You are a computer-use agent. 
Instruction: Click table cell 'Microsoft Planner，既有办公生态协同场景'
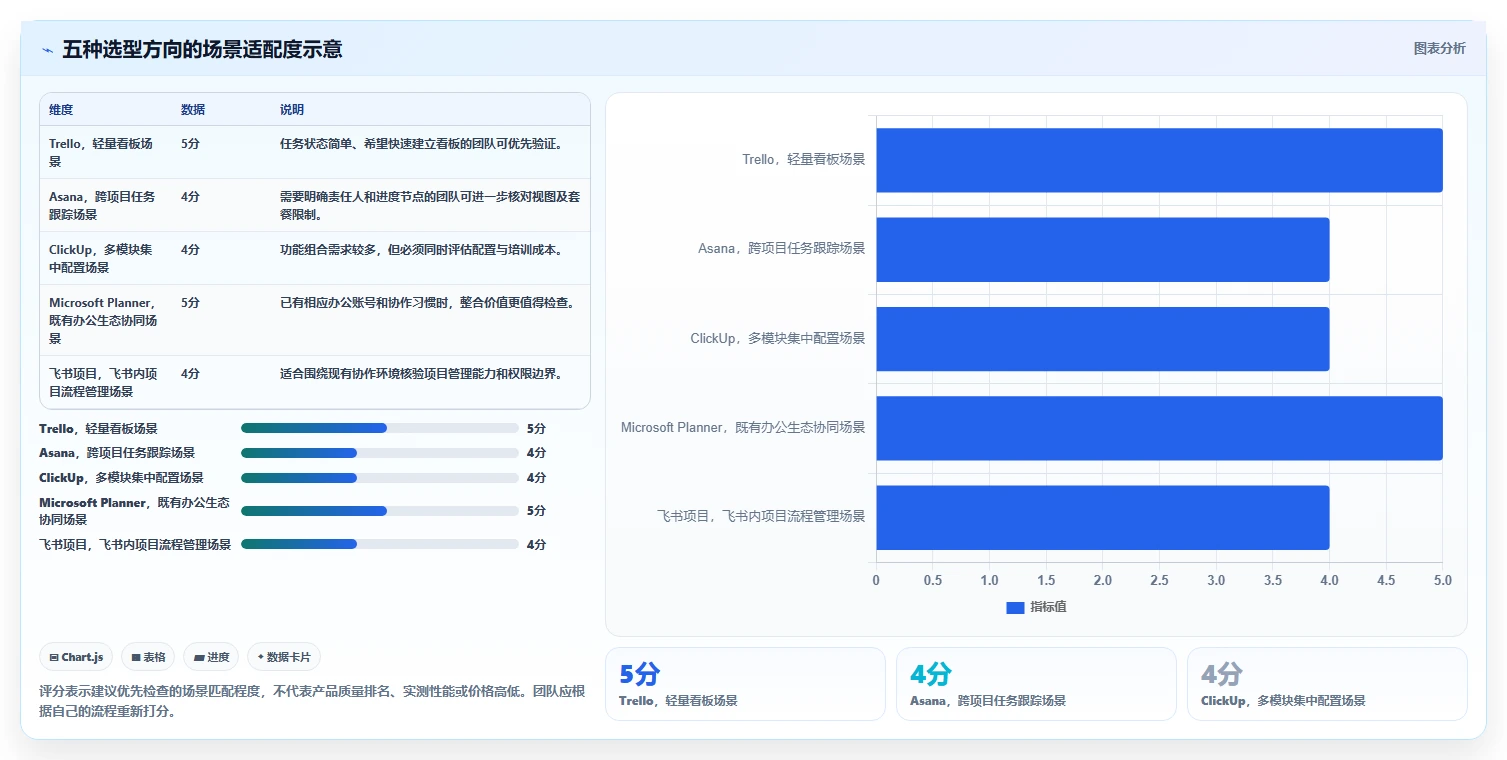[x=105, y=320]
